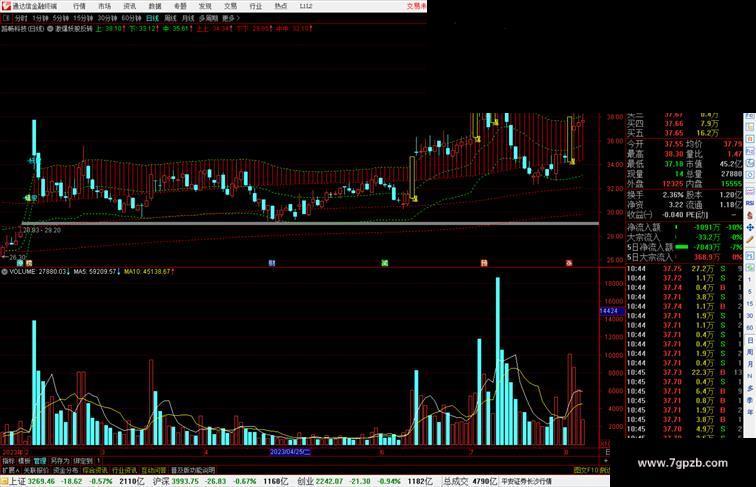
Task: Select monthly period 月 in right sidebar
Action: pyautogui.click(x=750, y=364)
